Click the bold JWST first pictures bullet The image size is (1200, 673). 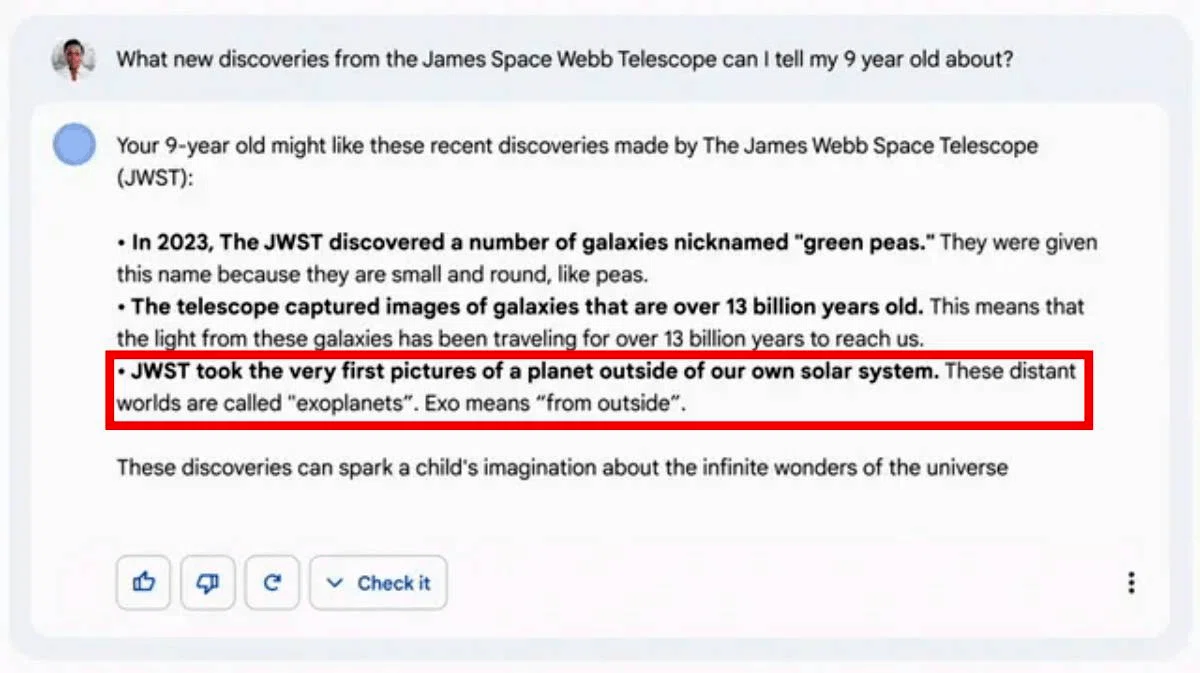pos(528,371)
